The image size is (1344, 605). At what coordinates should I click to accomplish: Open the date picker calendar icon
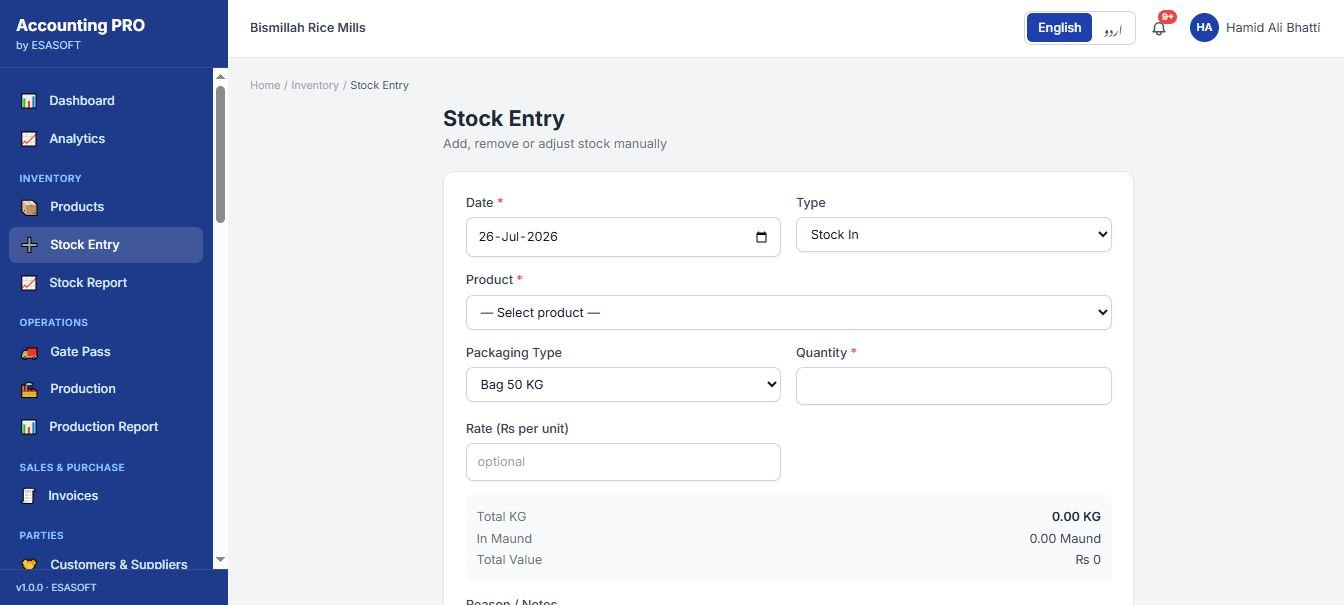coord(761,237)
